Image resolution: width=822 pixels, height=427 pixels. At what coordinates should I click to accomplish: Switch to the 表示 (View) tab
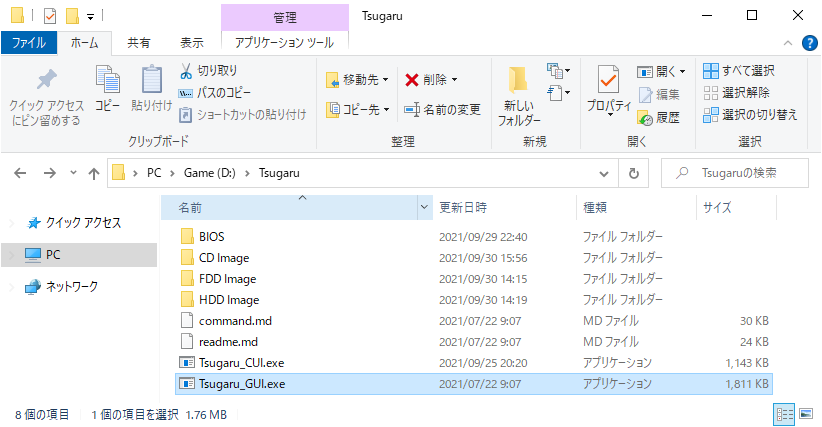coord(192,42)
